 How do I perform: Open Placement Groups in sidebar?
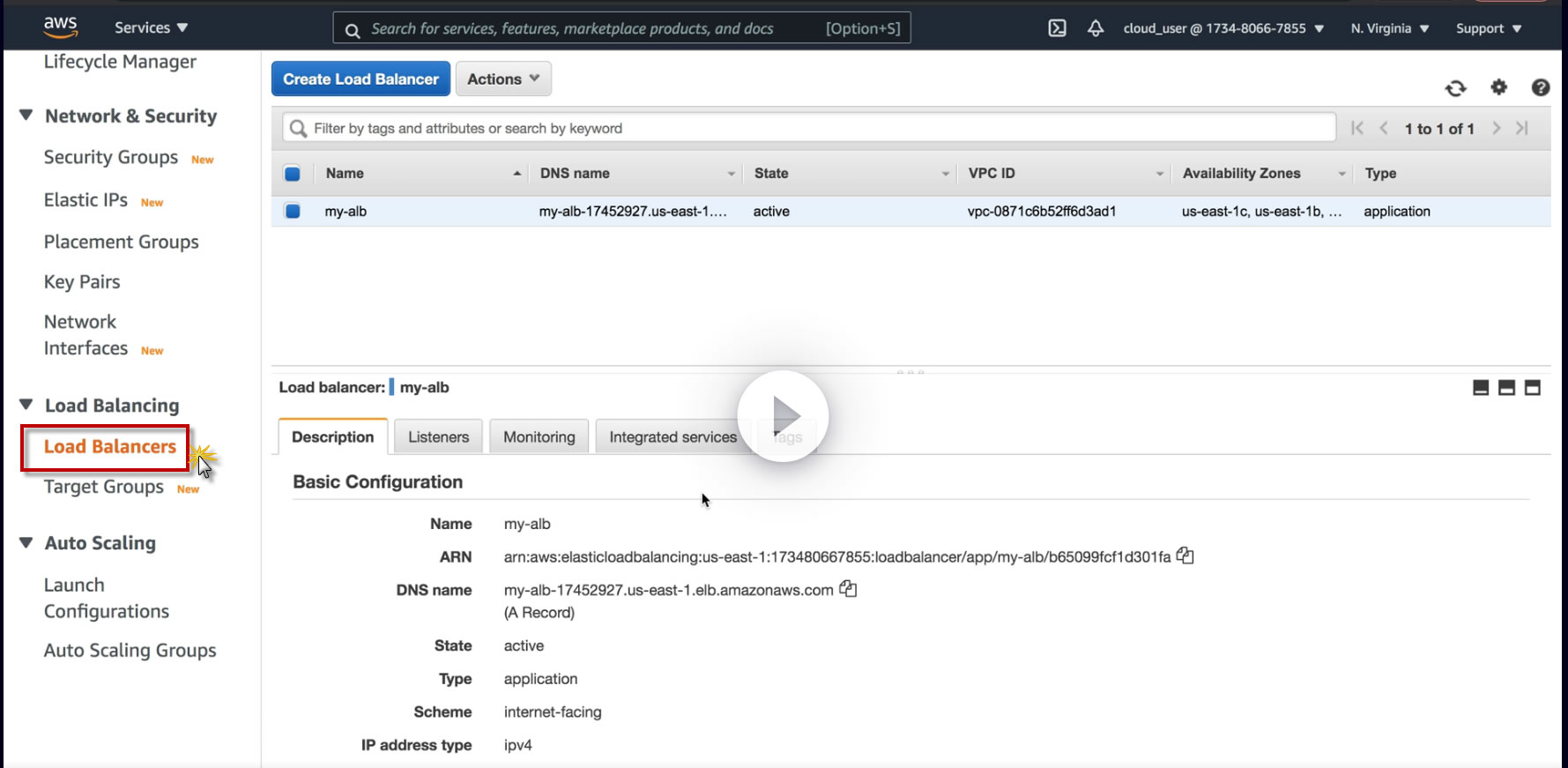coord(122,242)
